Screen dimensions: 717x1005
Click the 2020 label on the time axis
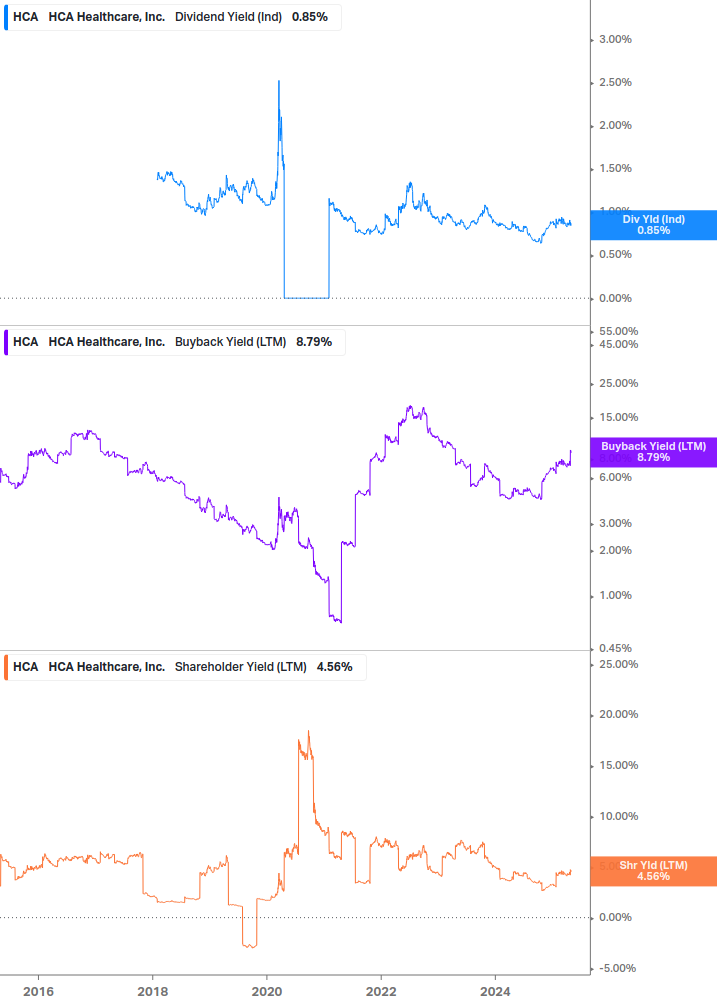coord(267,992)
